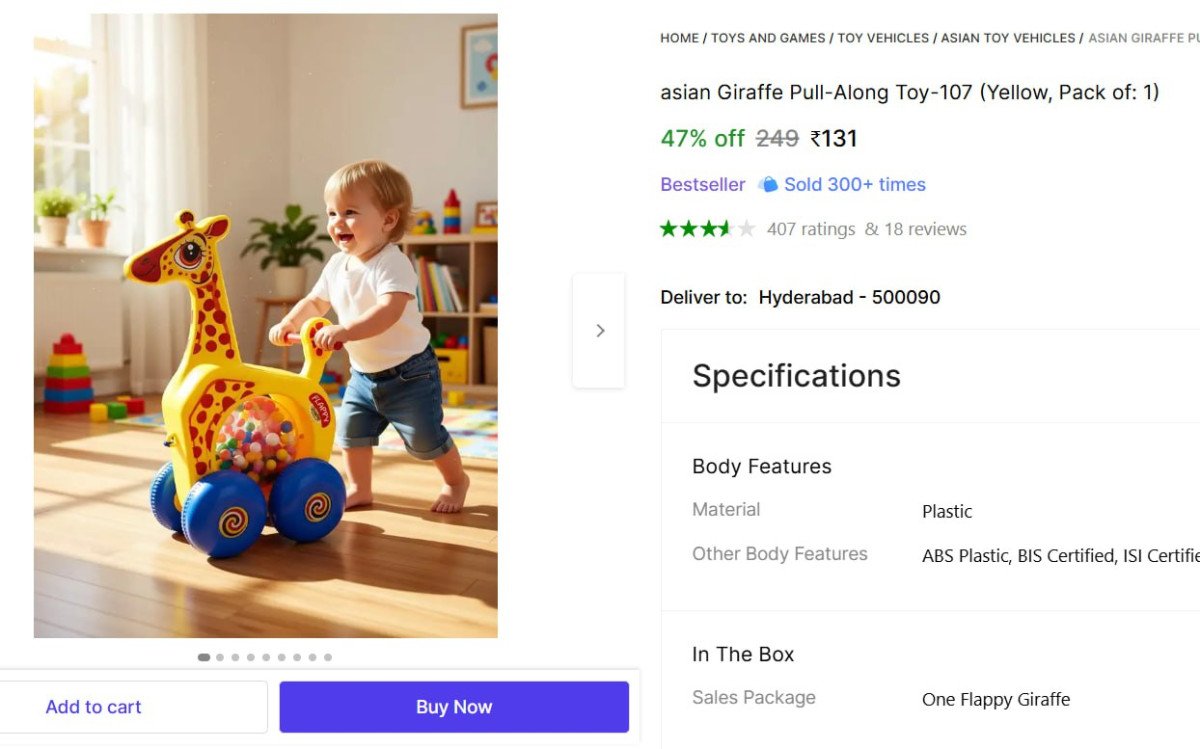Screen dimensions: 1200x749
Task: Open the giraffe toy product photo
Action: [x=265, y=325]
